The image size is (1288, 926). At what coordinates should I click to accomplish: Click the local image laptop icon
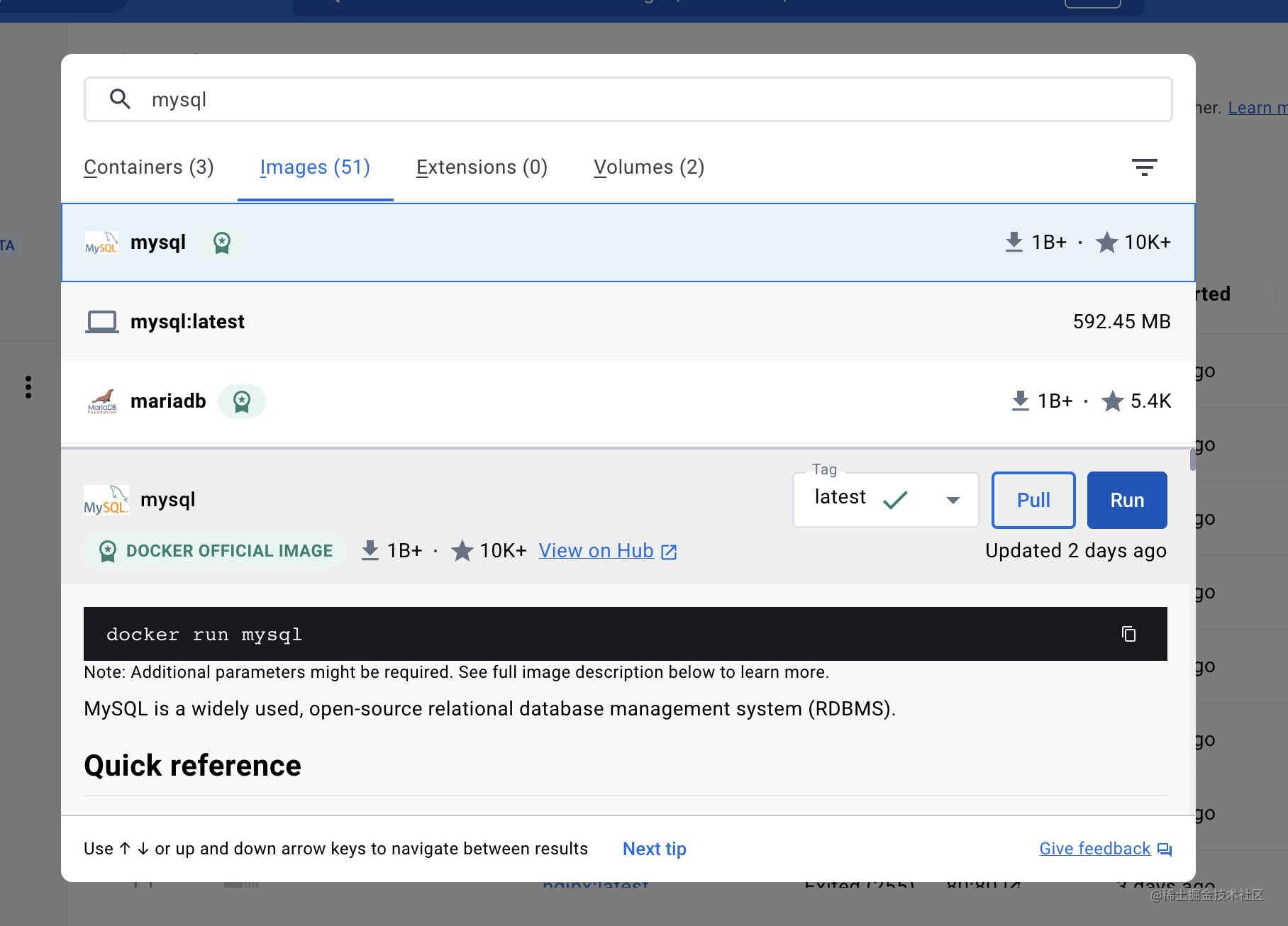(102, 322)
